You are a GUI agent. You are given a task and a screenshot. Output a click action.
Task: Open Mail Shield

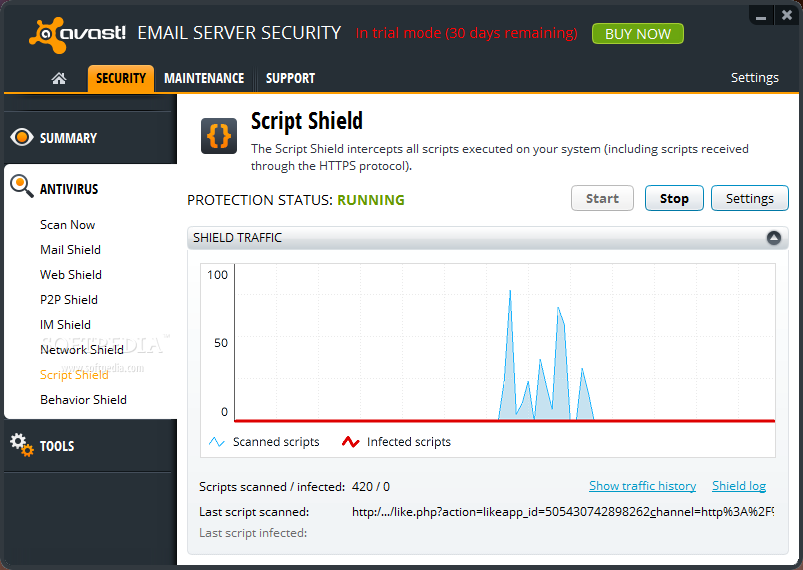click(x=70, y=249)
